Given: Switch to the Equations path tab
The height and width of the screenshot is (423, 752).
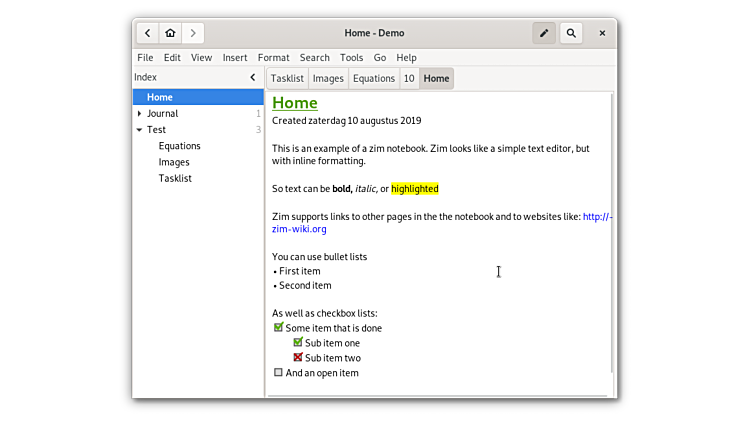Looking at the screenshot, I should (x=374, y=78).
